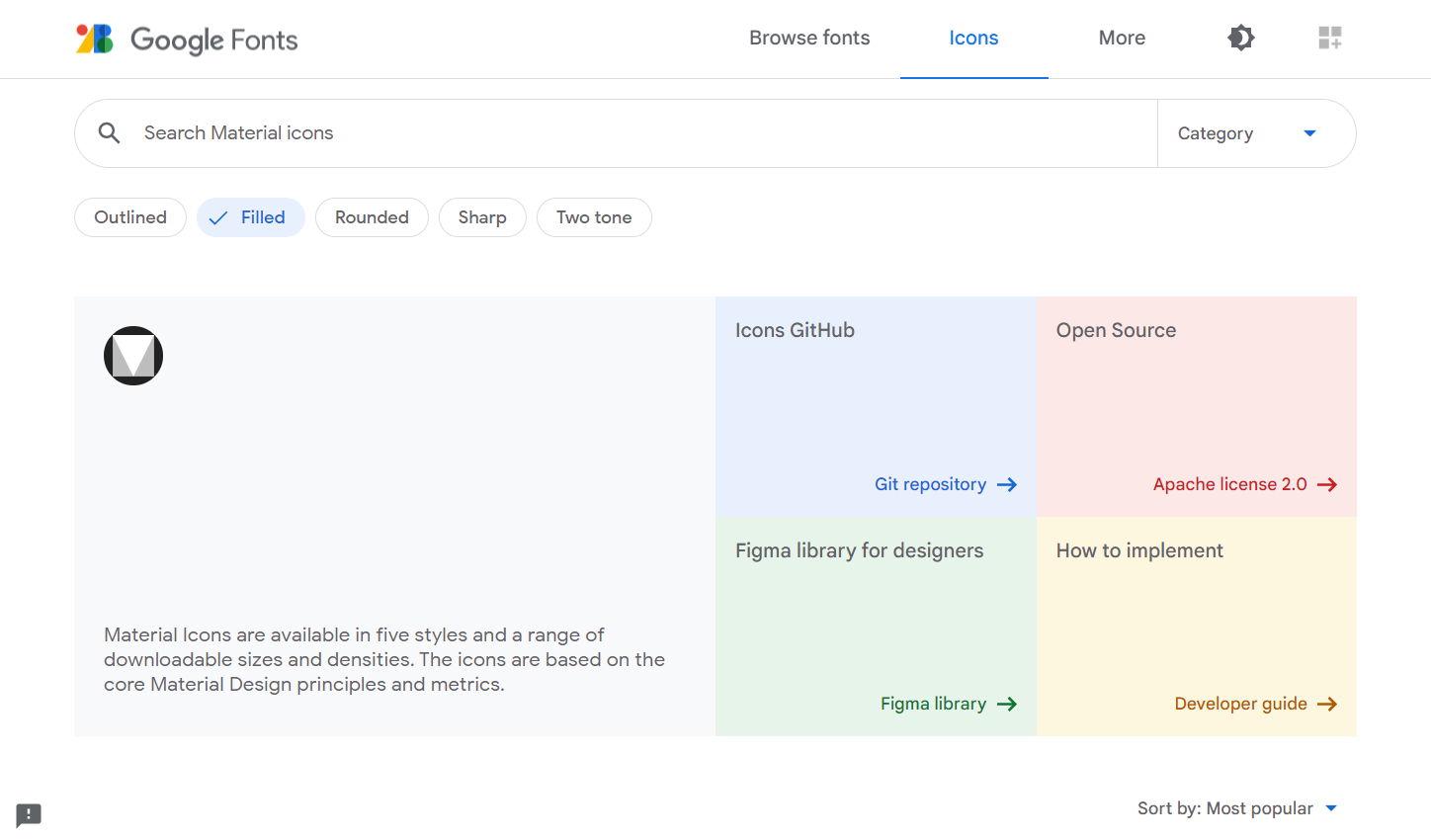The width and height of the screenshot is (1431, 840).
Task: Go to the Browse fonts tab
Action: point(809,38)
